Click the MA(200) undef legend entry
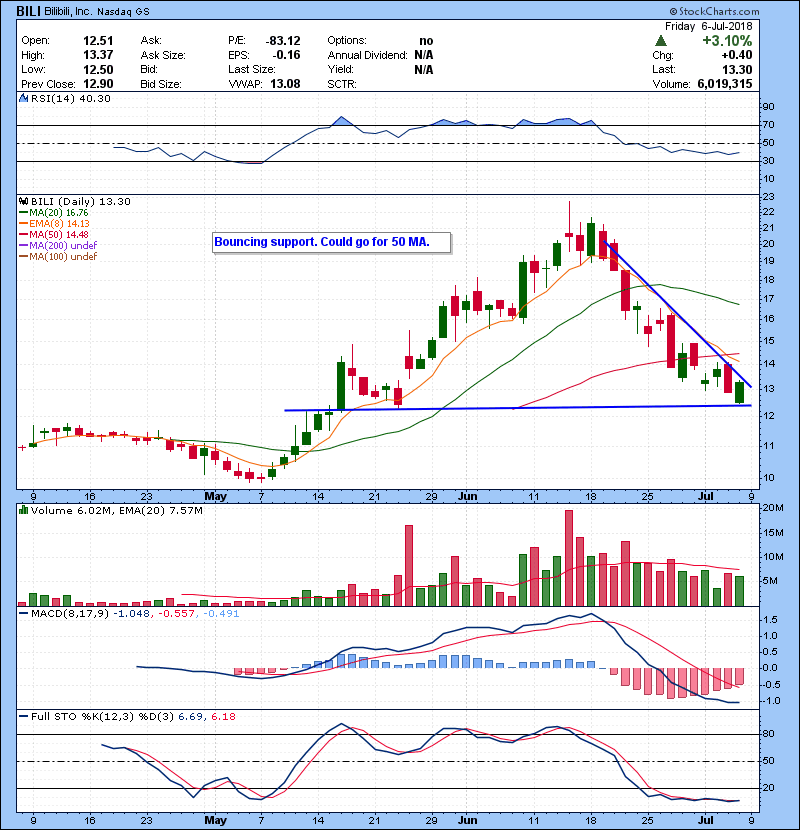Viewport: 800px width, 830px height. pyautogui.click(x=58, y=245)
